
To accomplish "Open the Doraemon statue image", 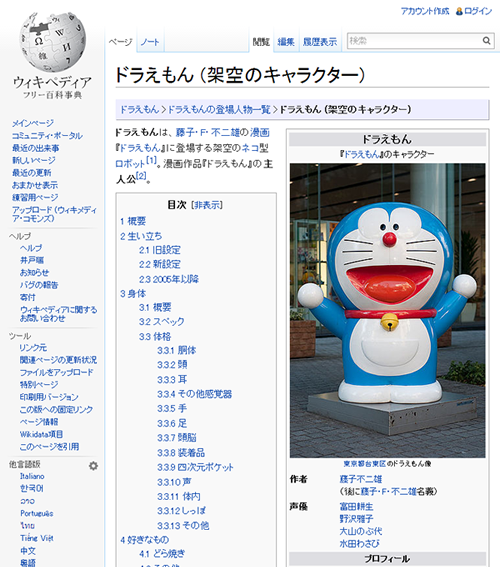I will click(x=387, y=311).
